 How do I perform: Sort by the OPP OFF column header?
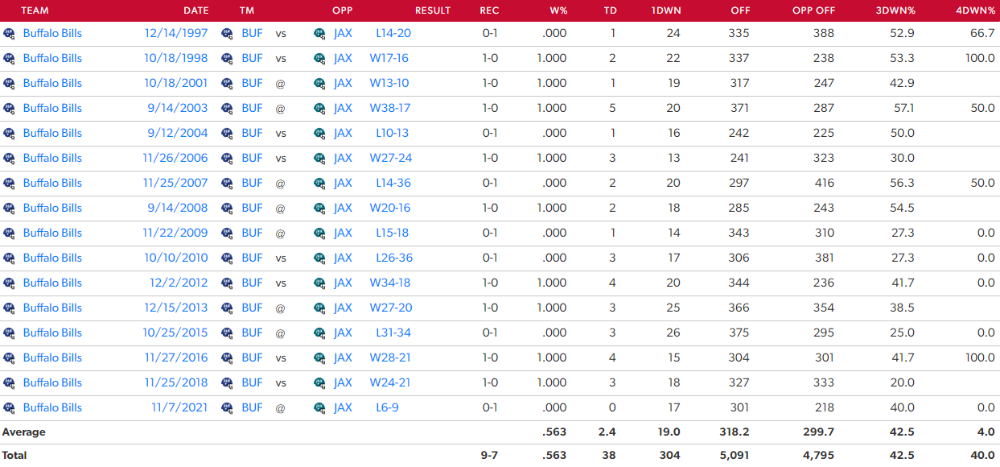[813, 11]
